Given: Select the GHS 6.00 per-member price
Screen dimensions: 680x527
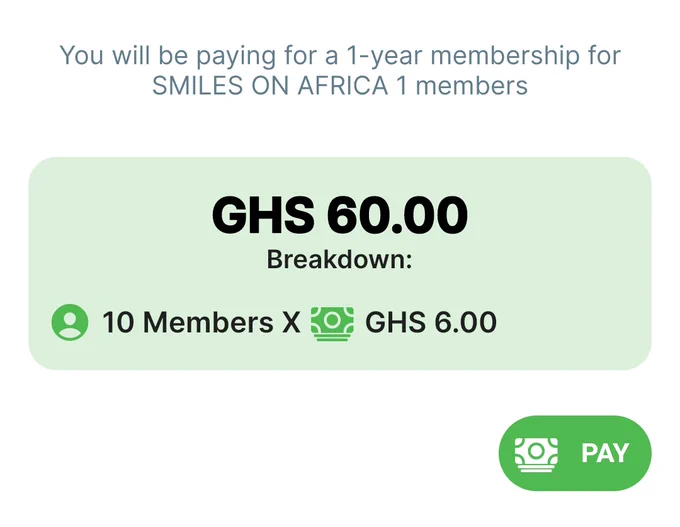Looking at the screenshot, I should click(x=431, y=323).
